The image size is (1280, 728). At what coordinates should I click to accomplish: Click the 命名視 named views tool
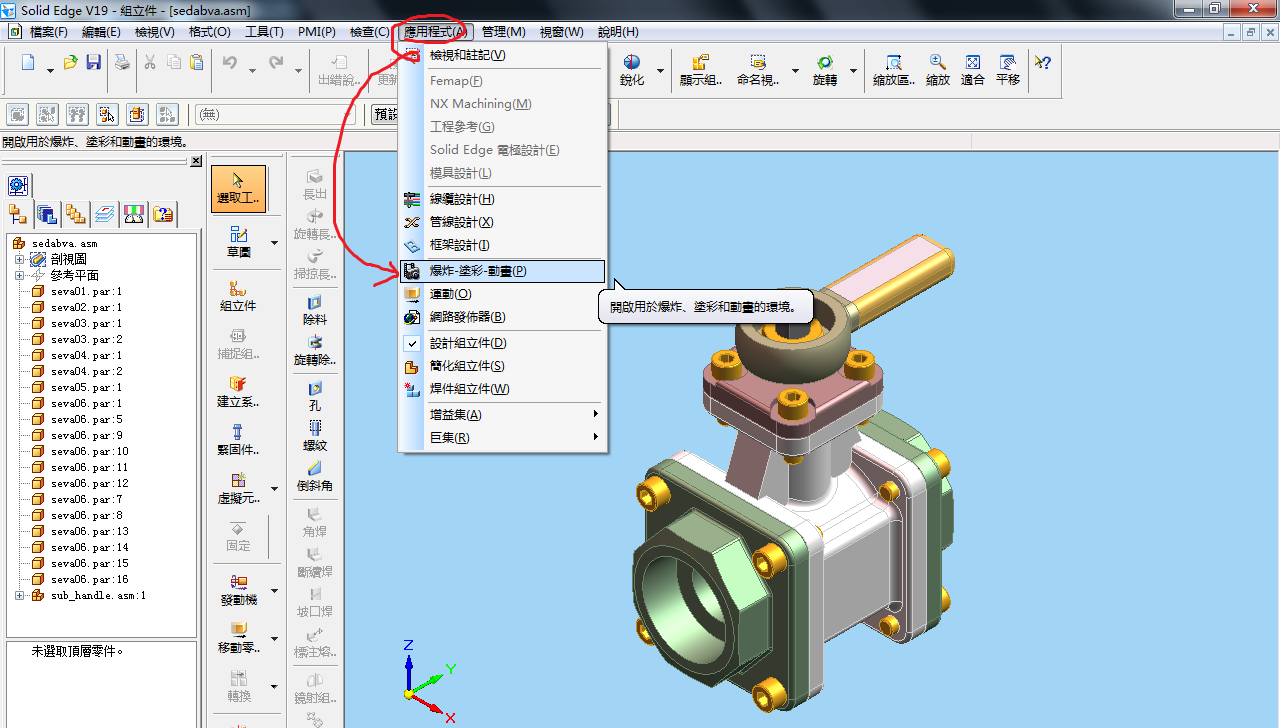coord(758,71)
